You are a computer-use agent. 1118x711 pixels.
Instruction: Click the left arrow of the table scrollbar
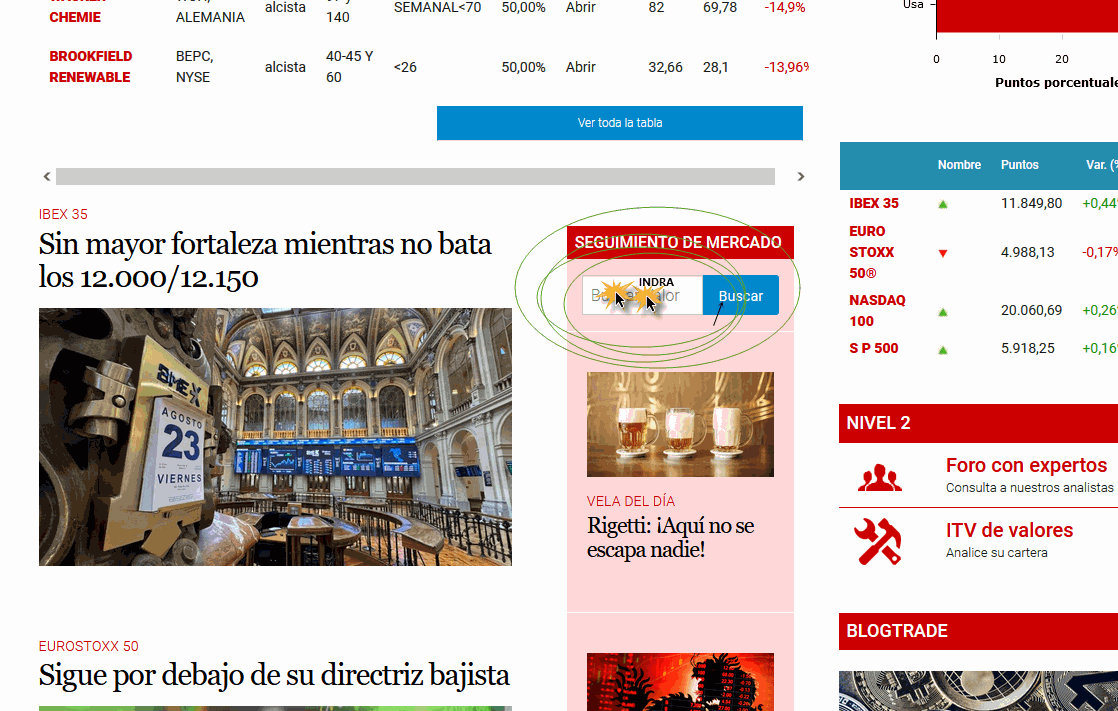pos(47,176)
